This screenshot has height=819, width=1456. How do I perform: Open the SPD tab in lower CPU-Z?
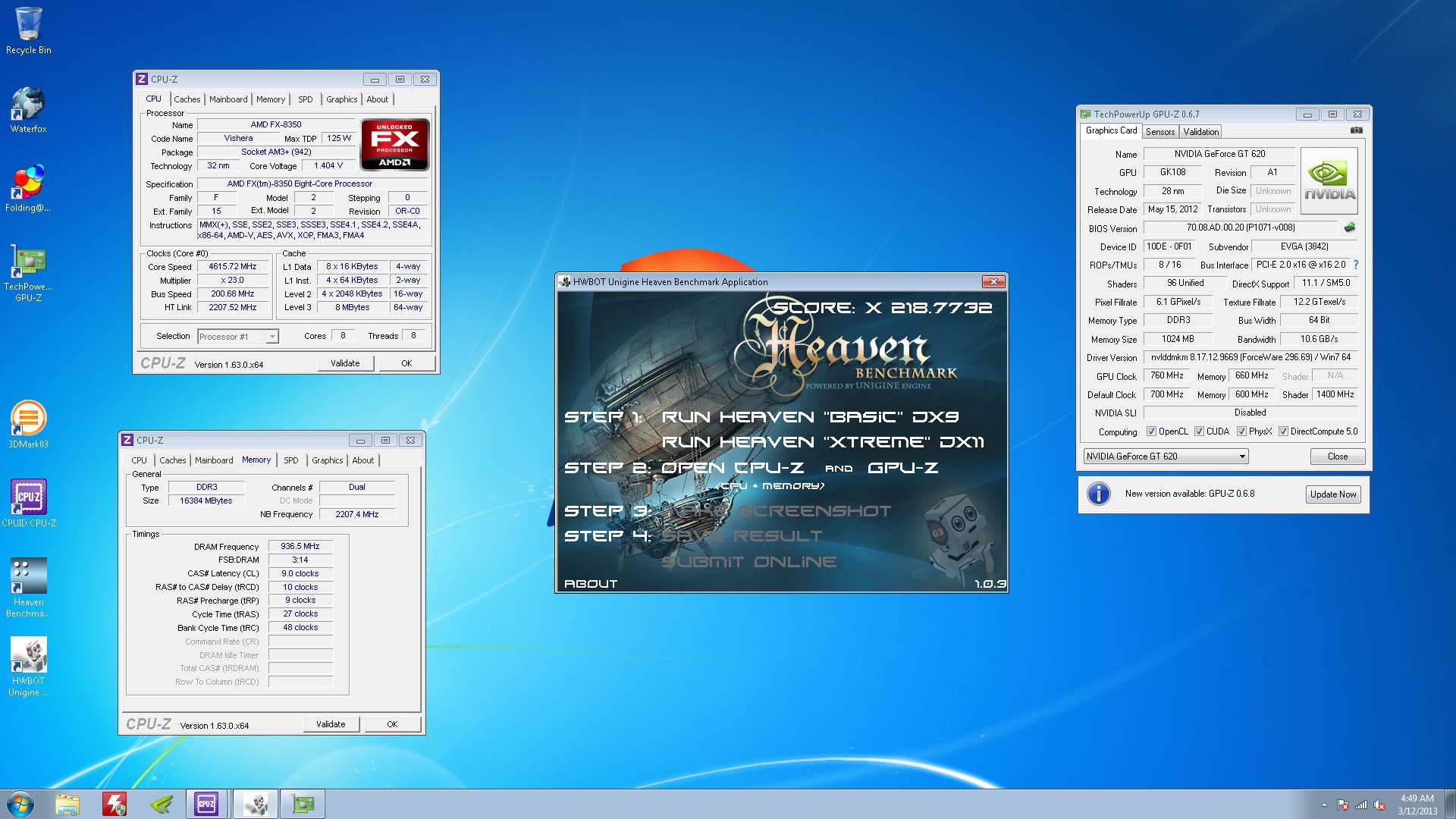(x=291, y=460)
